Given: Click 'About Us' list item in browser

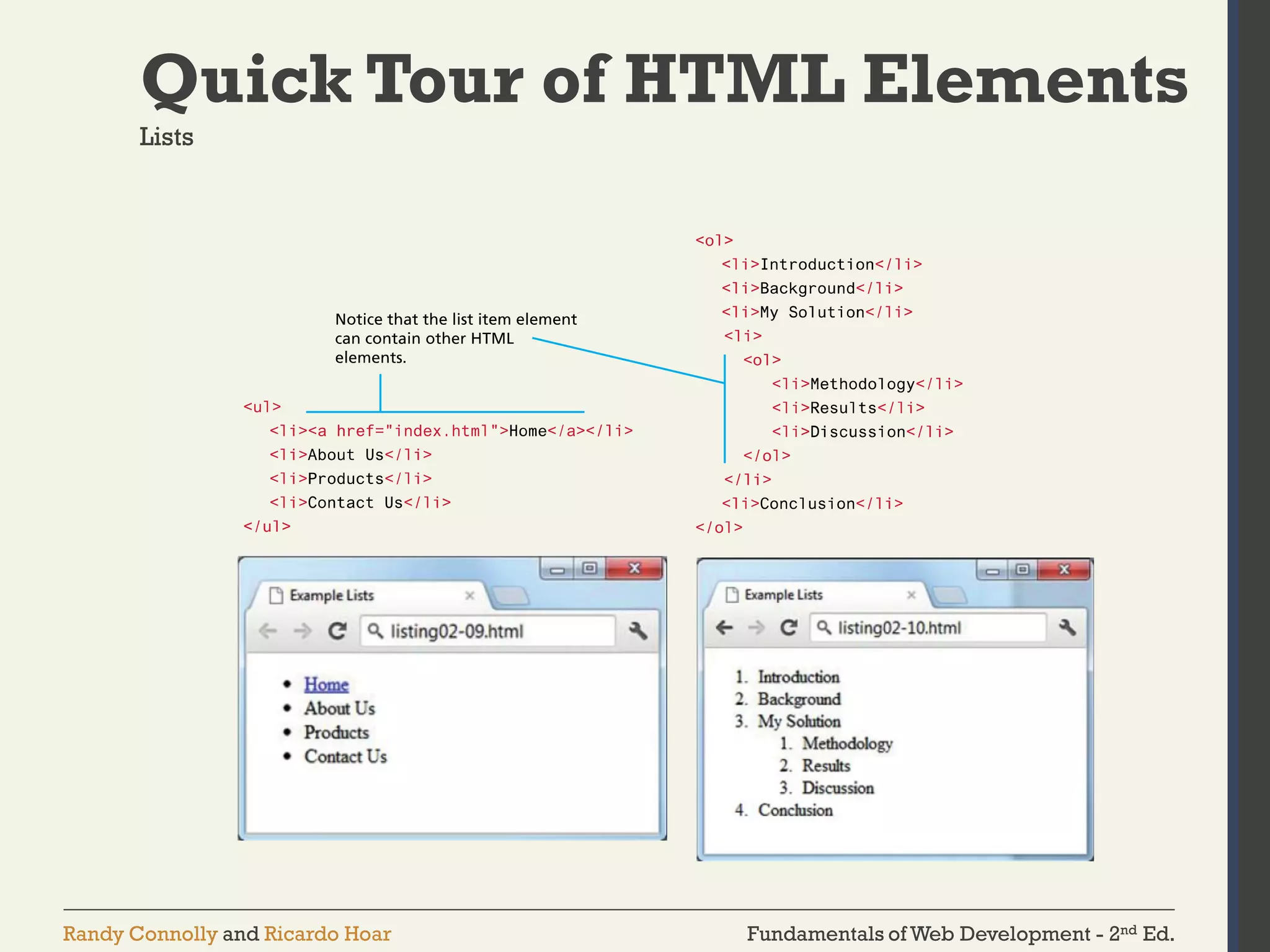Looking at the screenshot, I should [340, 708].
